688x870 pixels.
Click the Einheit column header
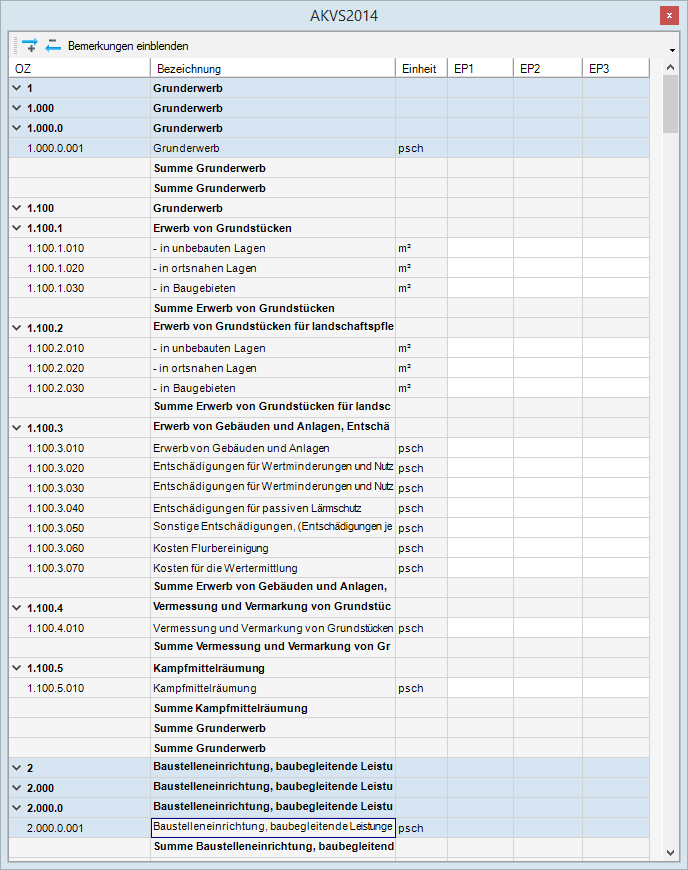click(x=421, y=68)
